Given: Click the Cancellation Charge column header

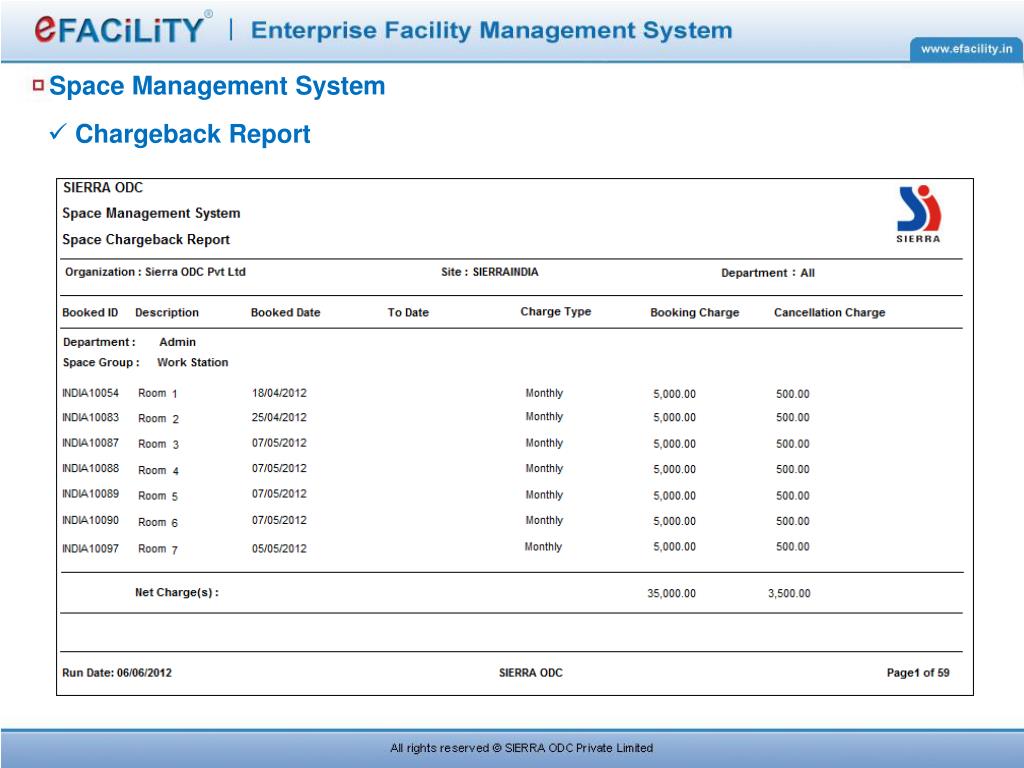Looking at the screenshot, I should tap(829, 312).
